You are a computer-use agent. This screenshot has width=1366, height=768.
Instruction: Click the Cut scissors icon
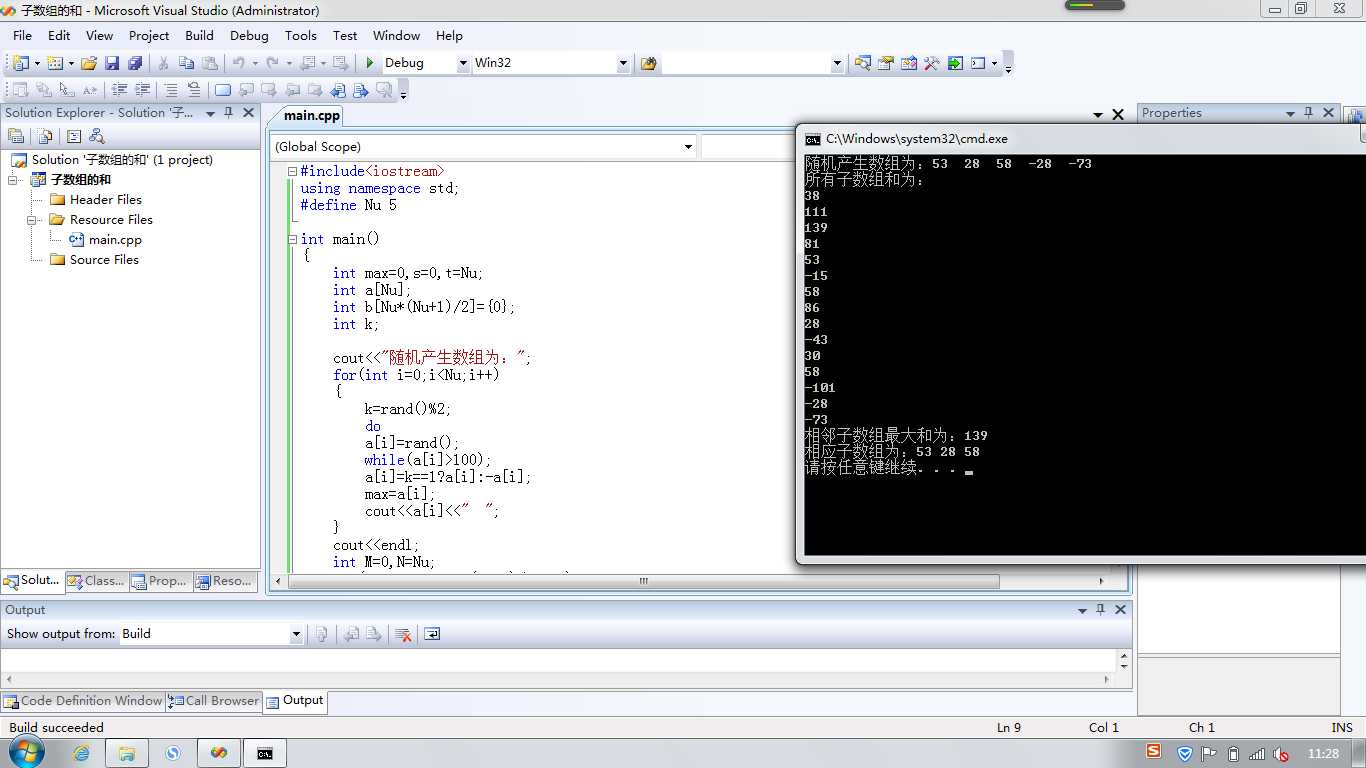point(163,63)
